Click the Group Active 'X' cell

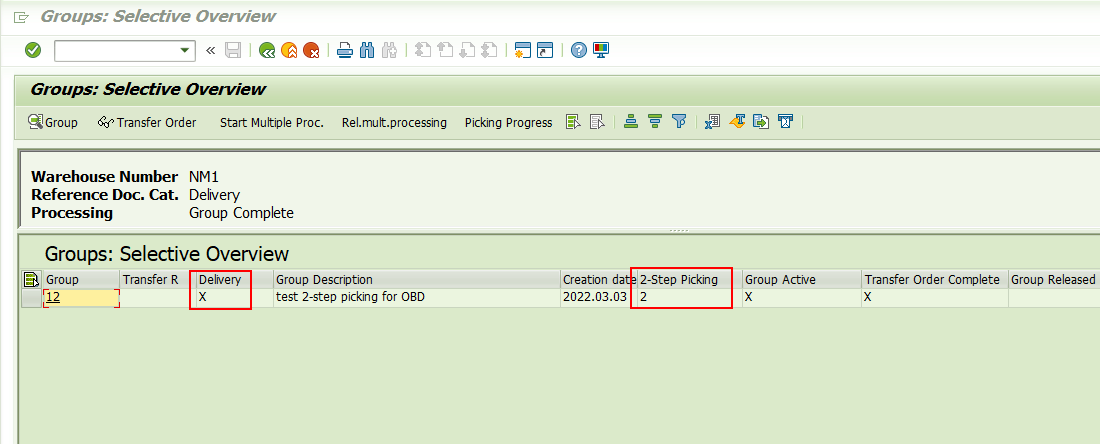(802, 297)
